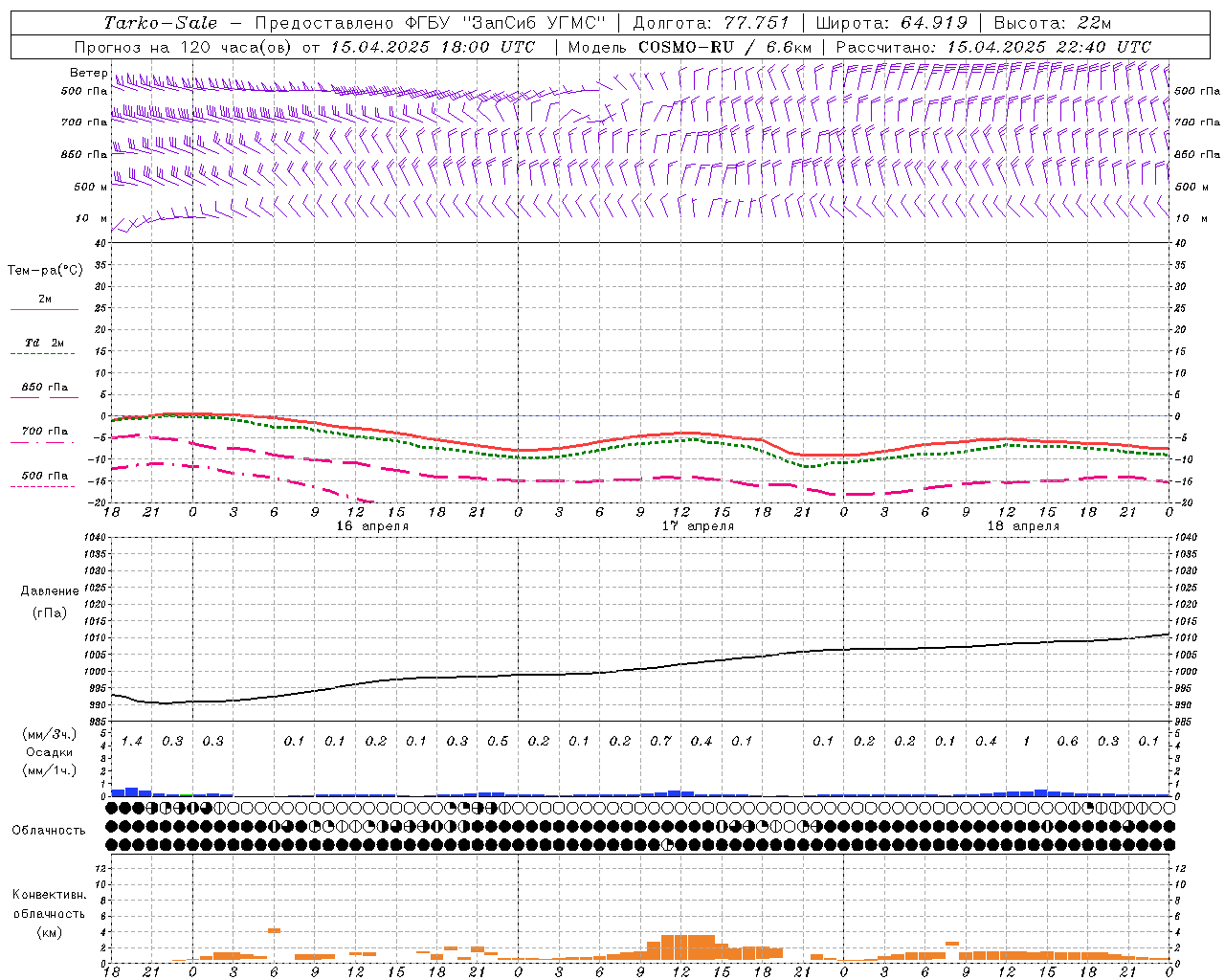Select the model name "COSMO-RU / 6.6км"
The height and width of the screenshot is (980, 1225).
coord(724,47)
